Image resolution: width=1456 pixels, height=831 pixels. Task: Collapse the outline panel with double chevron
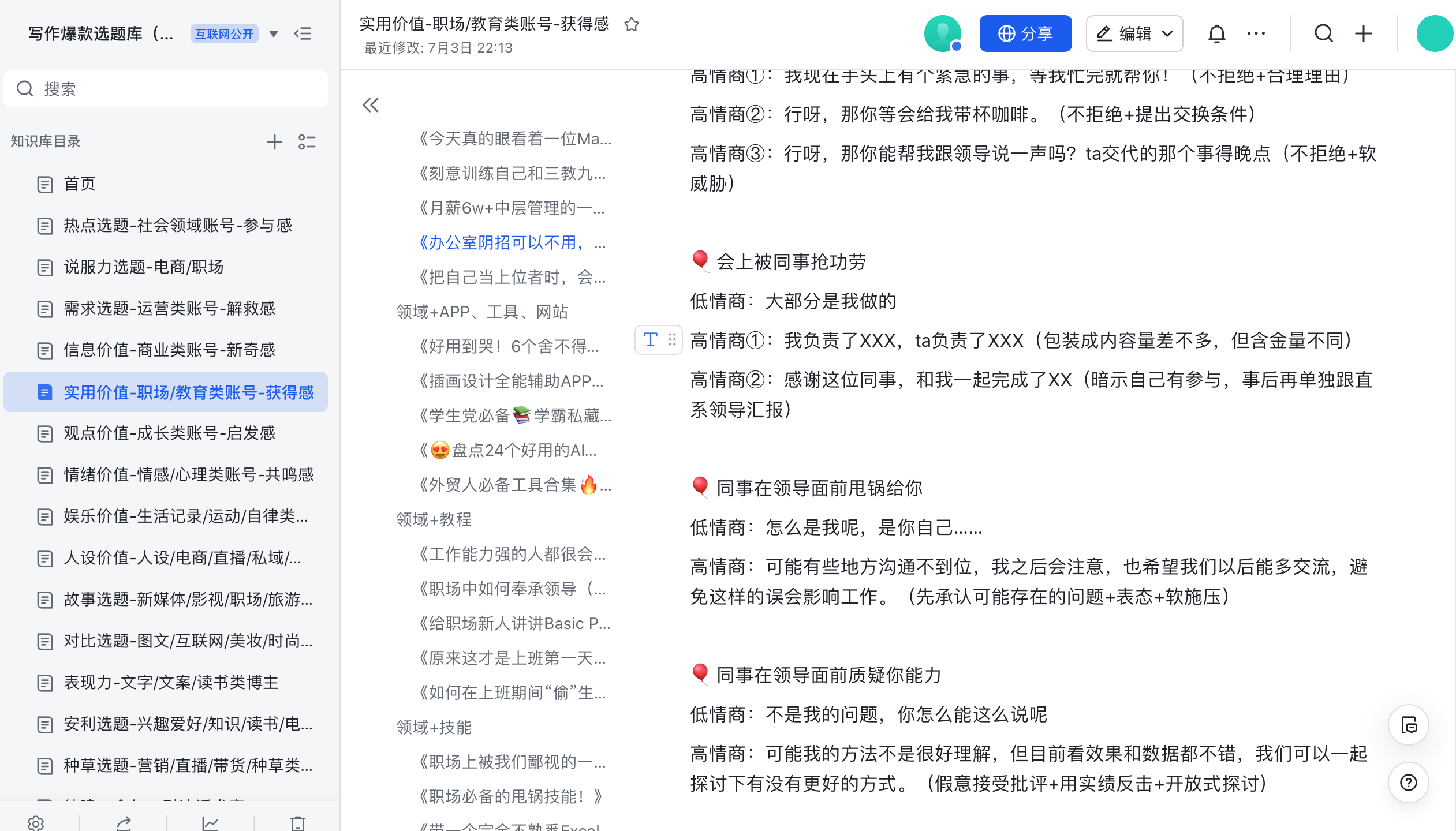pos(371,105)
